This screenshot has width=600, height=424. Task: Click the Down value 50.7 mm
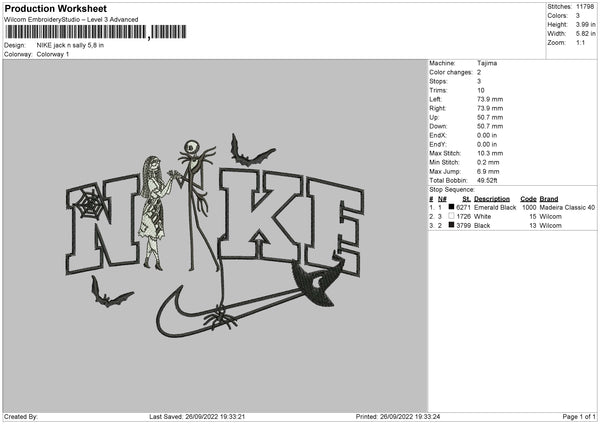point(490,126)
